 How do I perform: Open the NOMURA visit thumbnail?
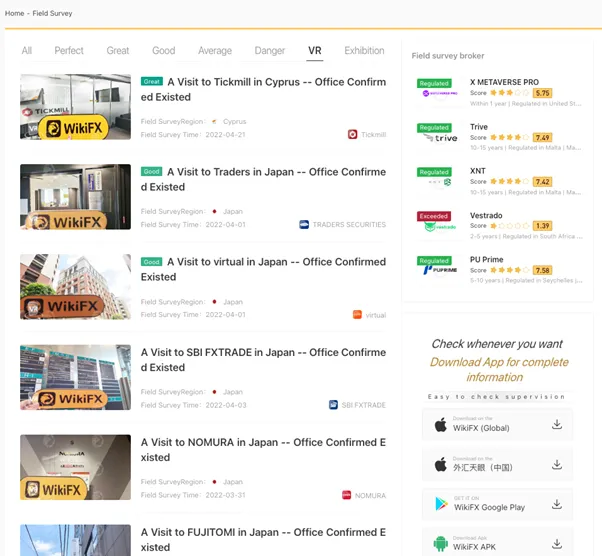[75, 467]
